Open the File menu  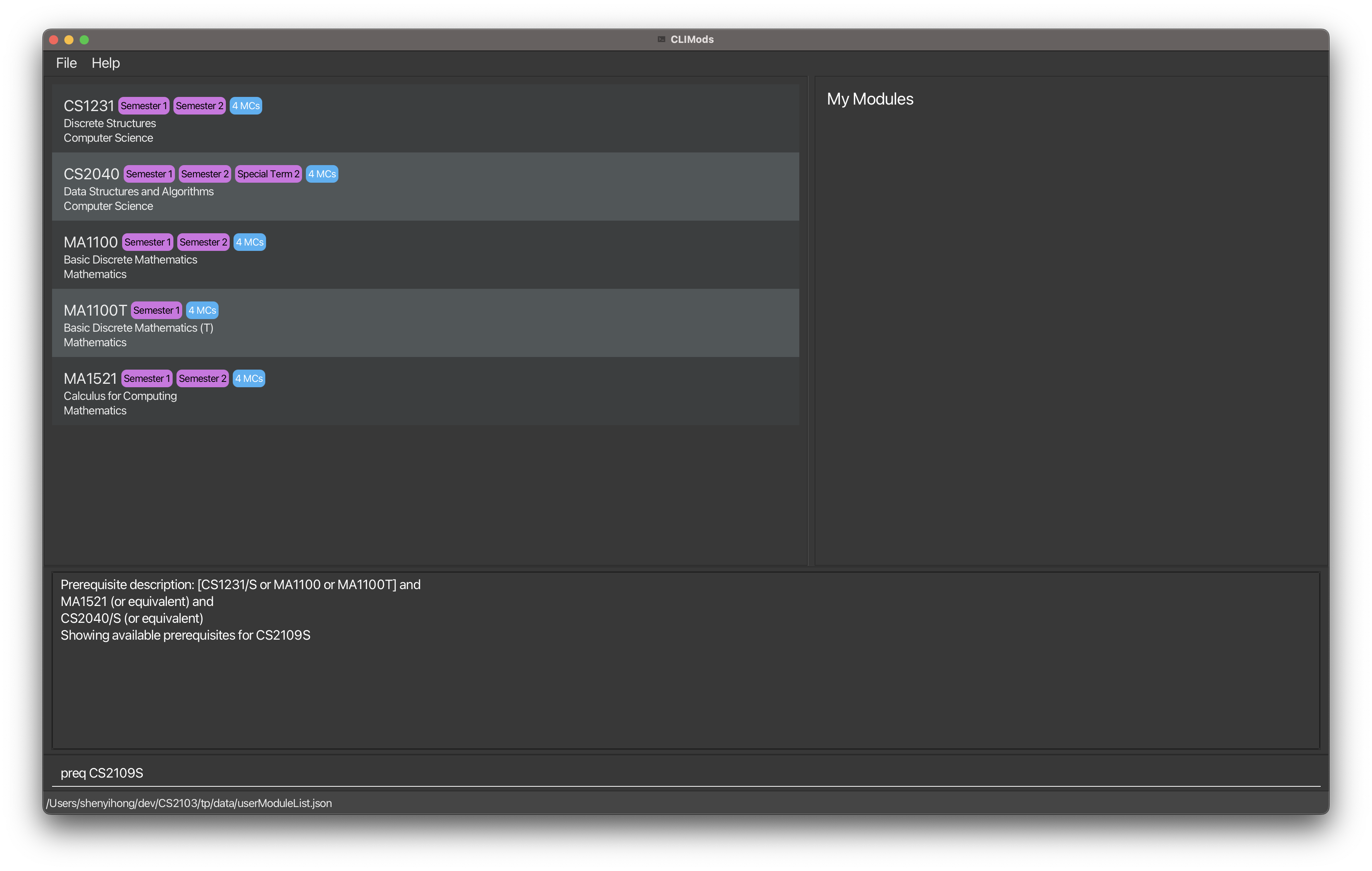(x=66, y=63)
